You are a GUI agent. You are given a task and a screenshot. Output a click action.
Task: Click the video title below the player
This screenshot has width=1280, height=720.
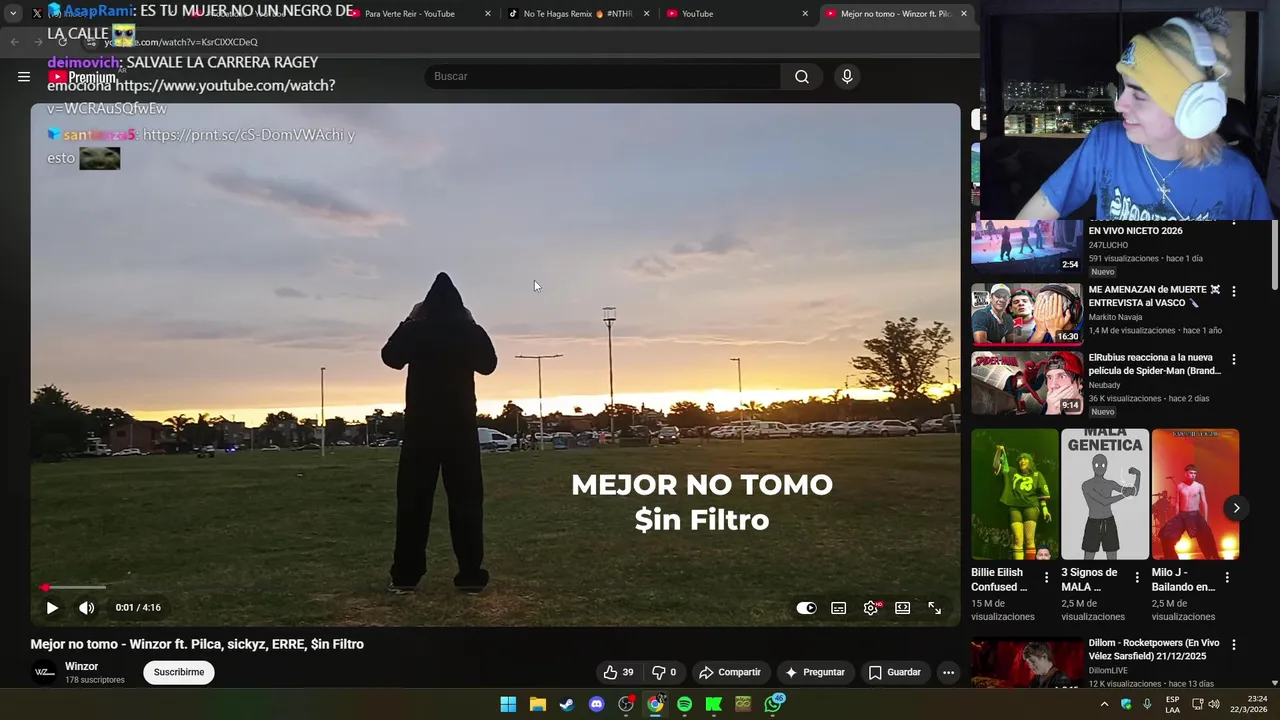[197, 644]
